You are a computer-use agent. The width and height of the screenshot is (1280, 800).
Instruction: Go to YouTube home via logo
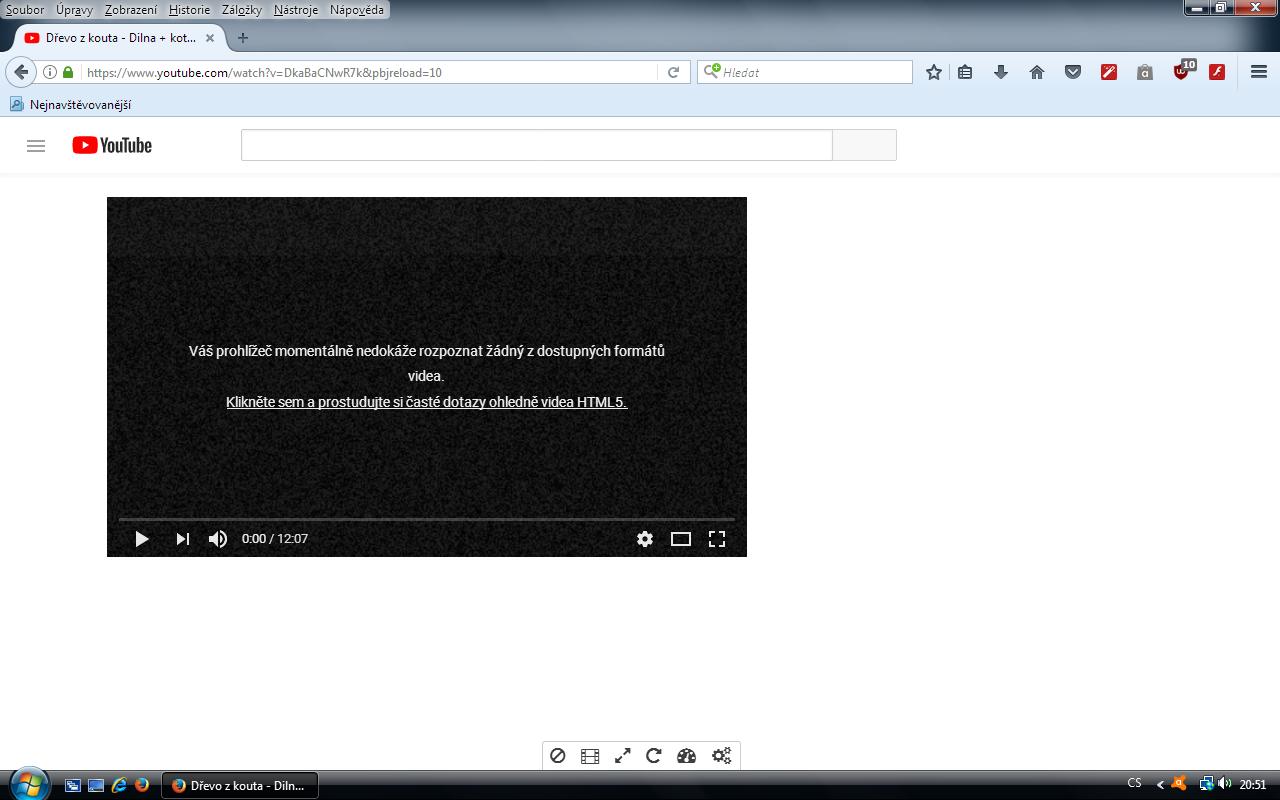tap(112, 146)
